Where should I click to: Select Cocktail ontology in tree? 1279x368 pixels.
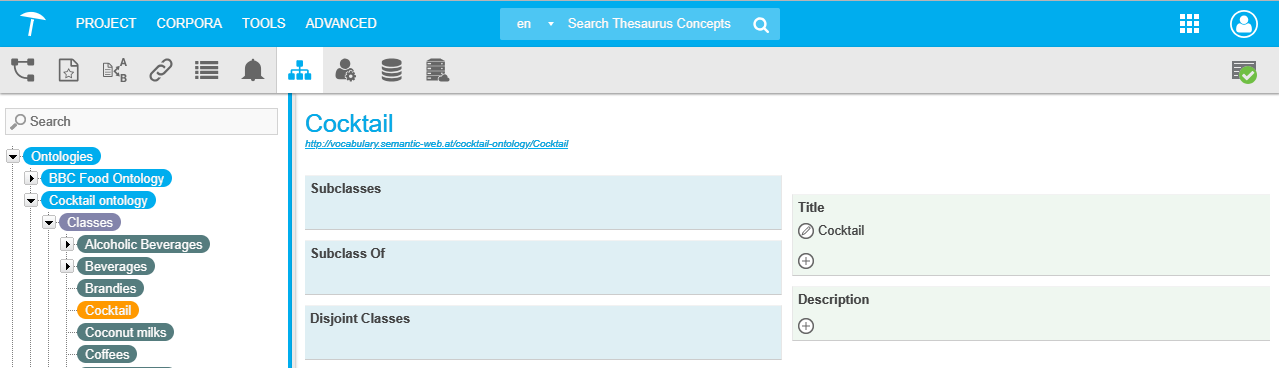click(x=98, y=200)
